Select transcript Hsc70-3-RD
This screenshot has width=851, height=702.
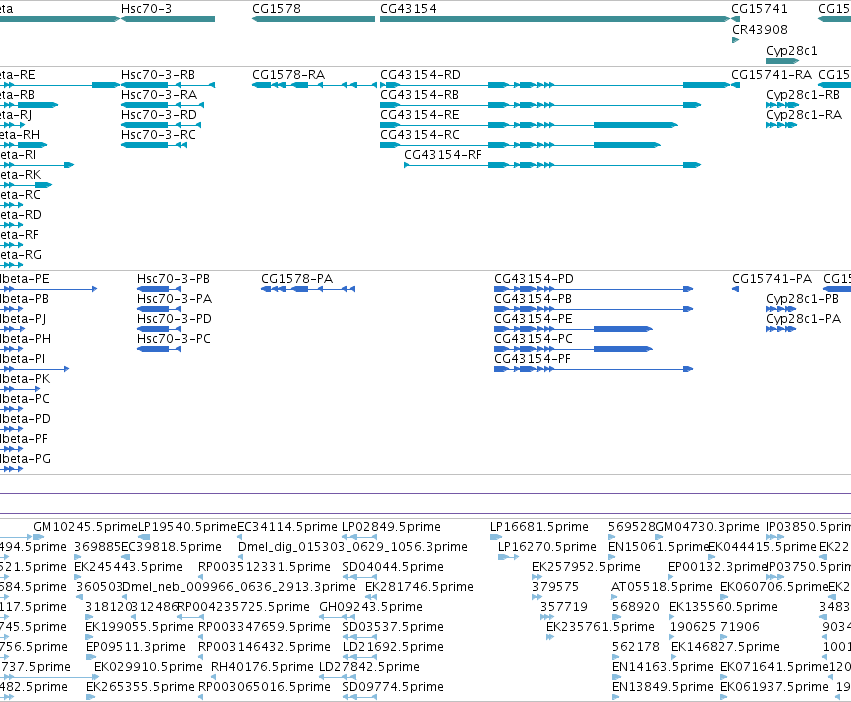pyautogui.click(x=161, y=125)
